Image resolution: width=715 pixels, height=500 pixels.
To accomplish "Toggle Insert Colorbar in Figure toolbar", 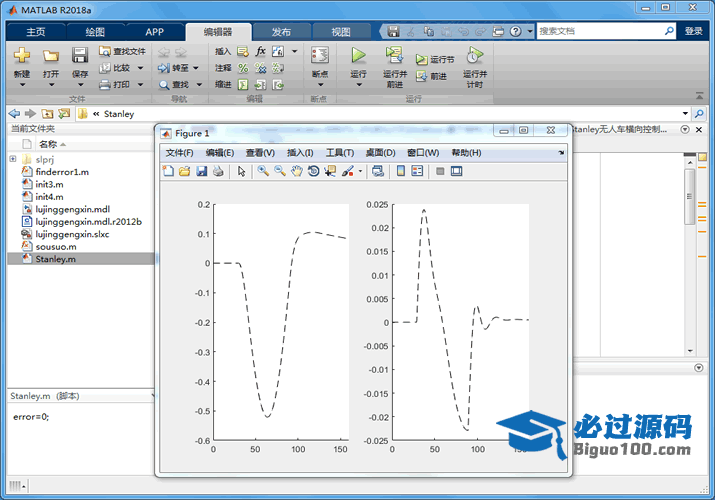I will point(401,171).
